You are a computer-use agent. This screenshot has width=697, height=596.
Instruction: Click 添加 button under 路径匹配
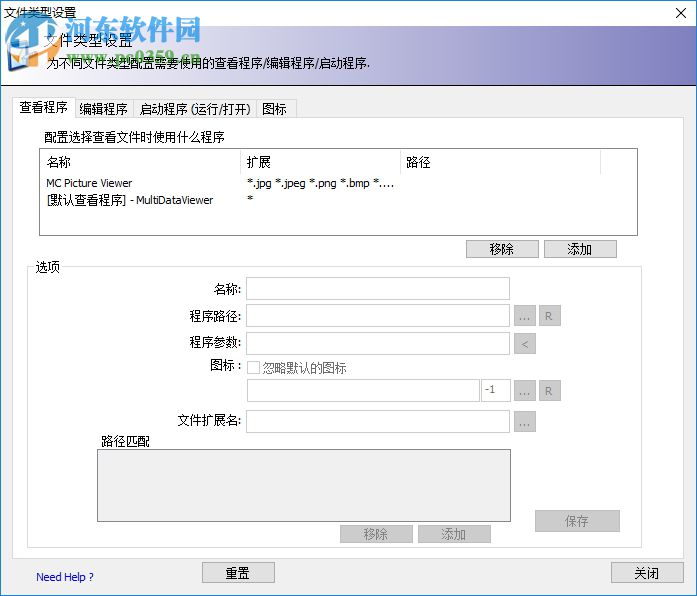point(454,534)
